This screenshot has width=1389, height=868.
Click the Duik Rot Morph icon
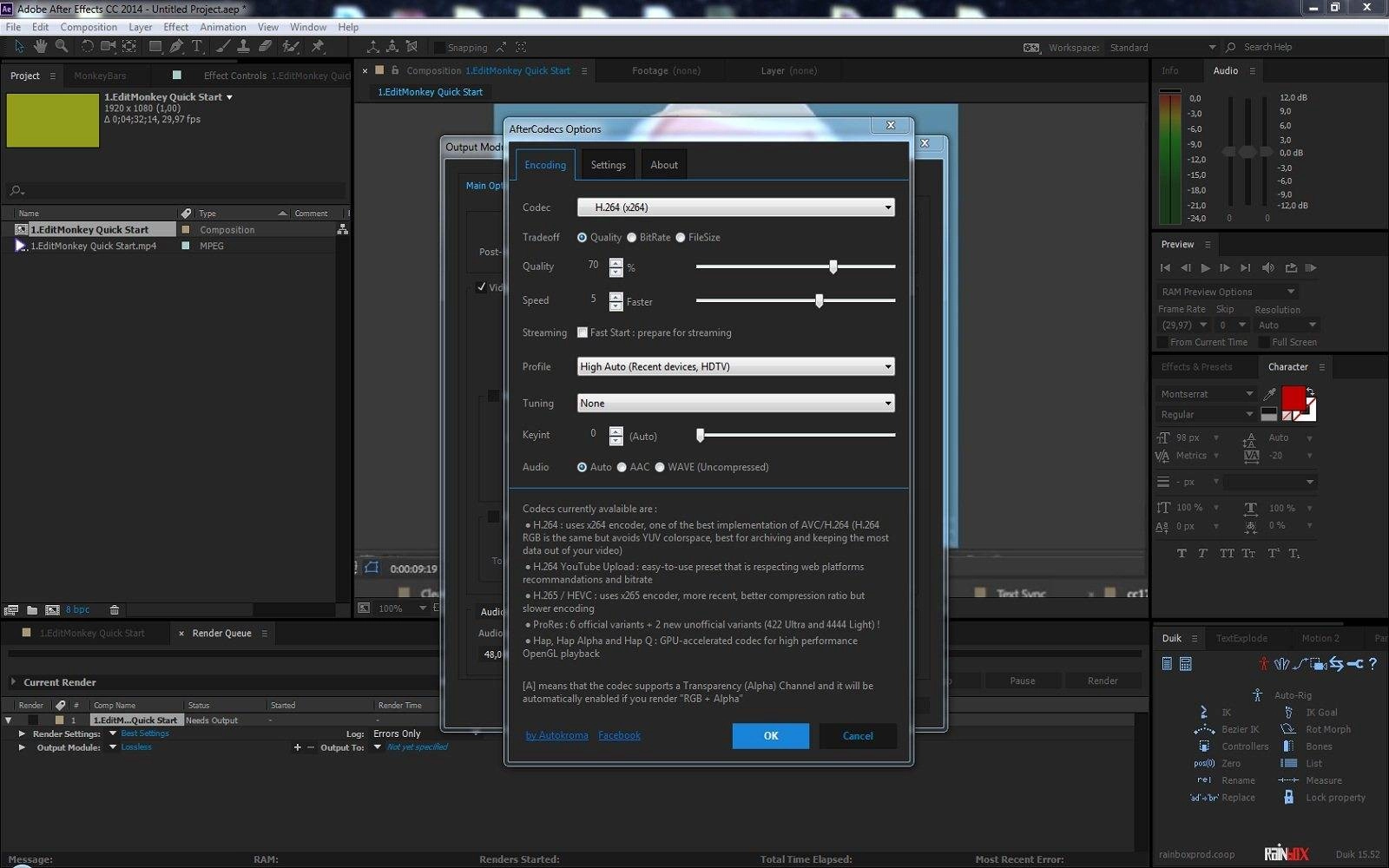pyautogui.click(x=1288, y=729)
